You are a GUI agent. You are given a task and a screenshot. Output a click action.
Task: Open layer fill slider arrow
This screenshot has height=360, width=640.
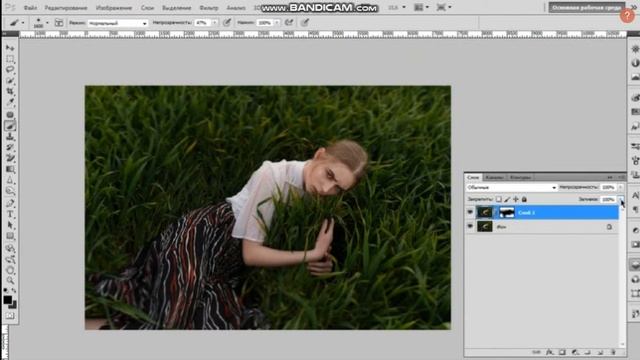(621, 199)
